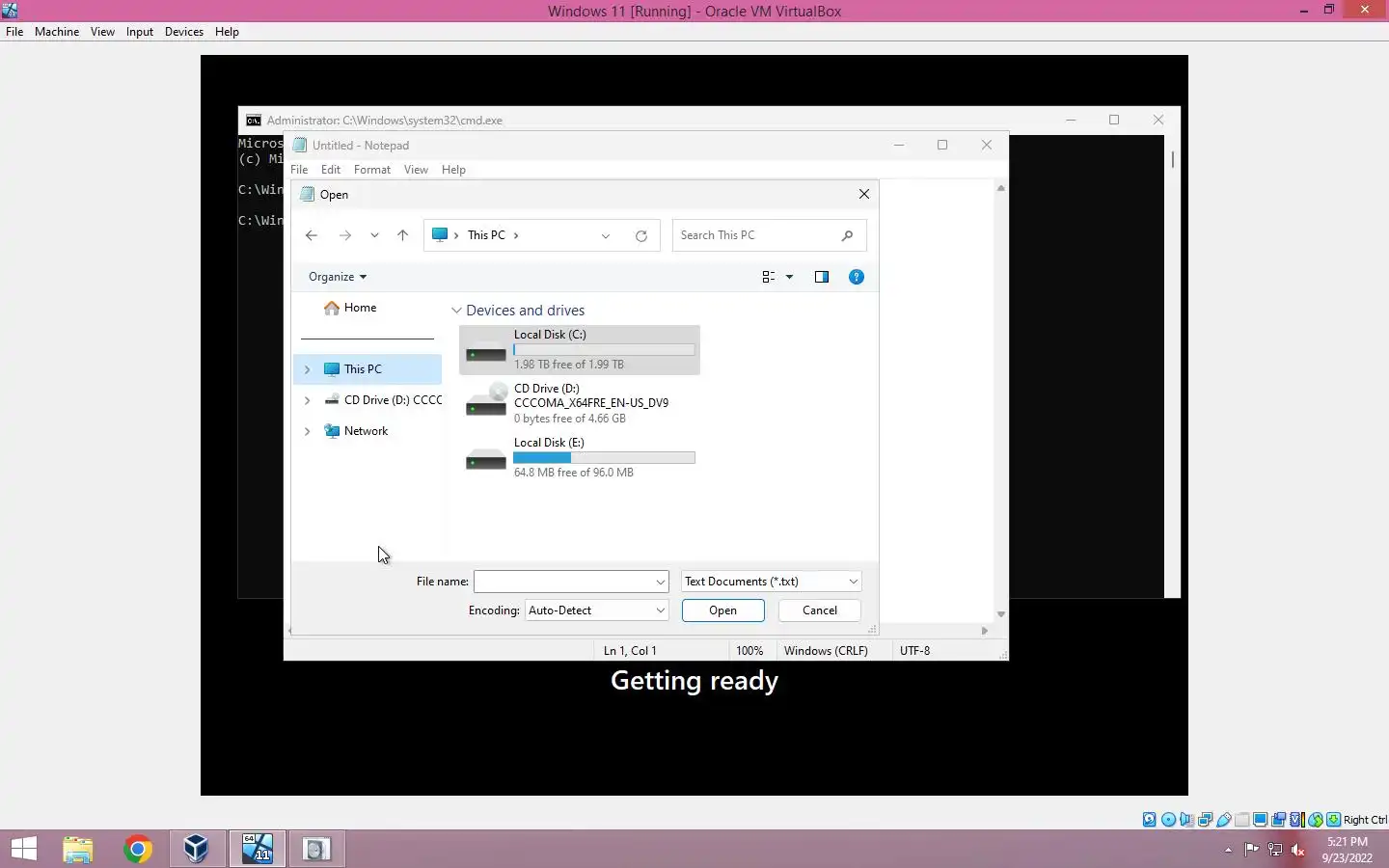
Task: Go up one folder level in Open dialog
Action: tap(402, 235)
